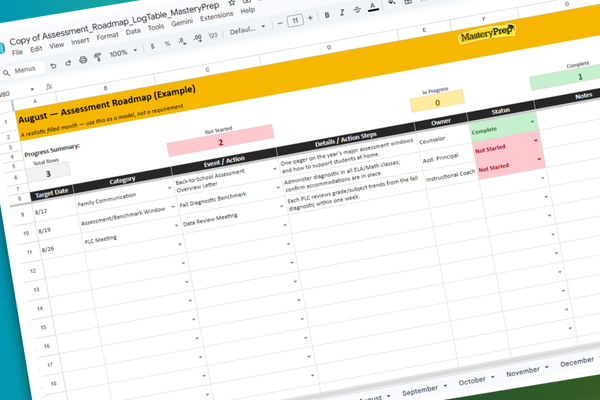
Task: Switch to the September sheet tab
Action: click(x=420, y=391)
